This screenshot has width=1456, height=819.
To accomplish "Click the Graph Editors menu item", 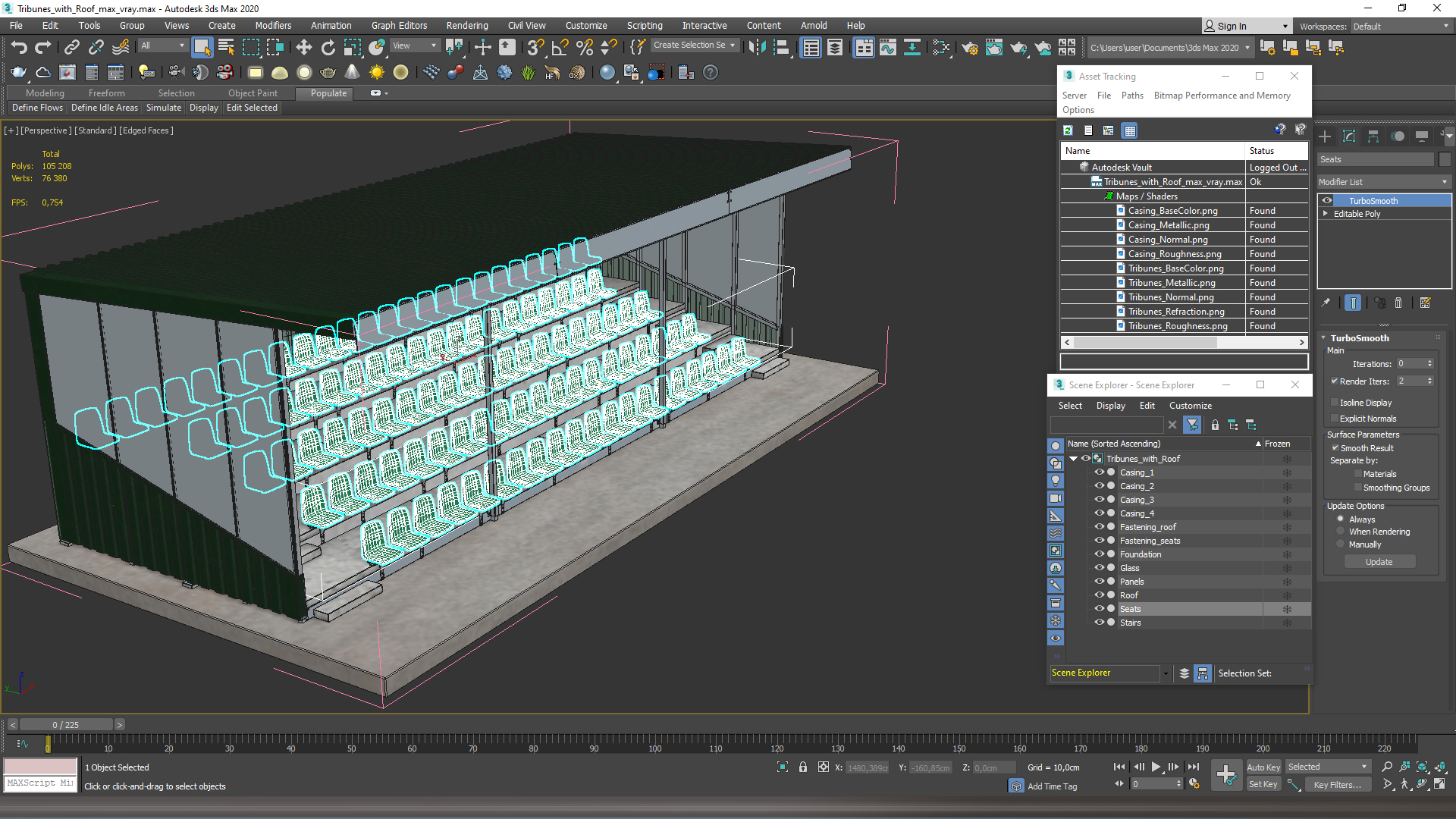I will [399, 25].
